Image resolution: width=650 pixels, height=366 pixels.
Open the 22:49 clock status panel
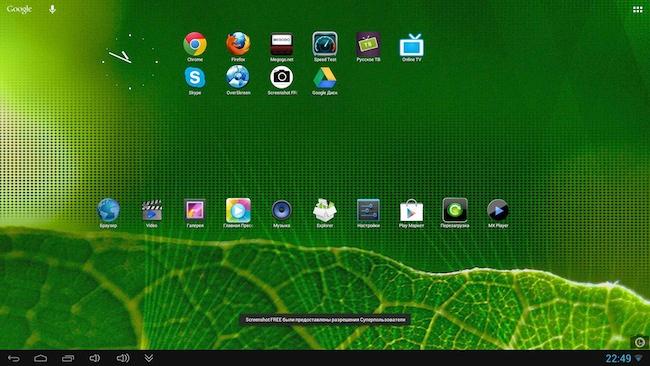coord(618,358)
